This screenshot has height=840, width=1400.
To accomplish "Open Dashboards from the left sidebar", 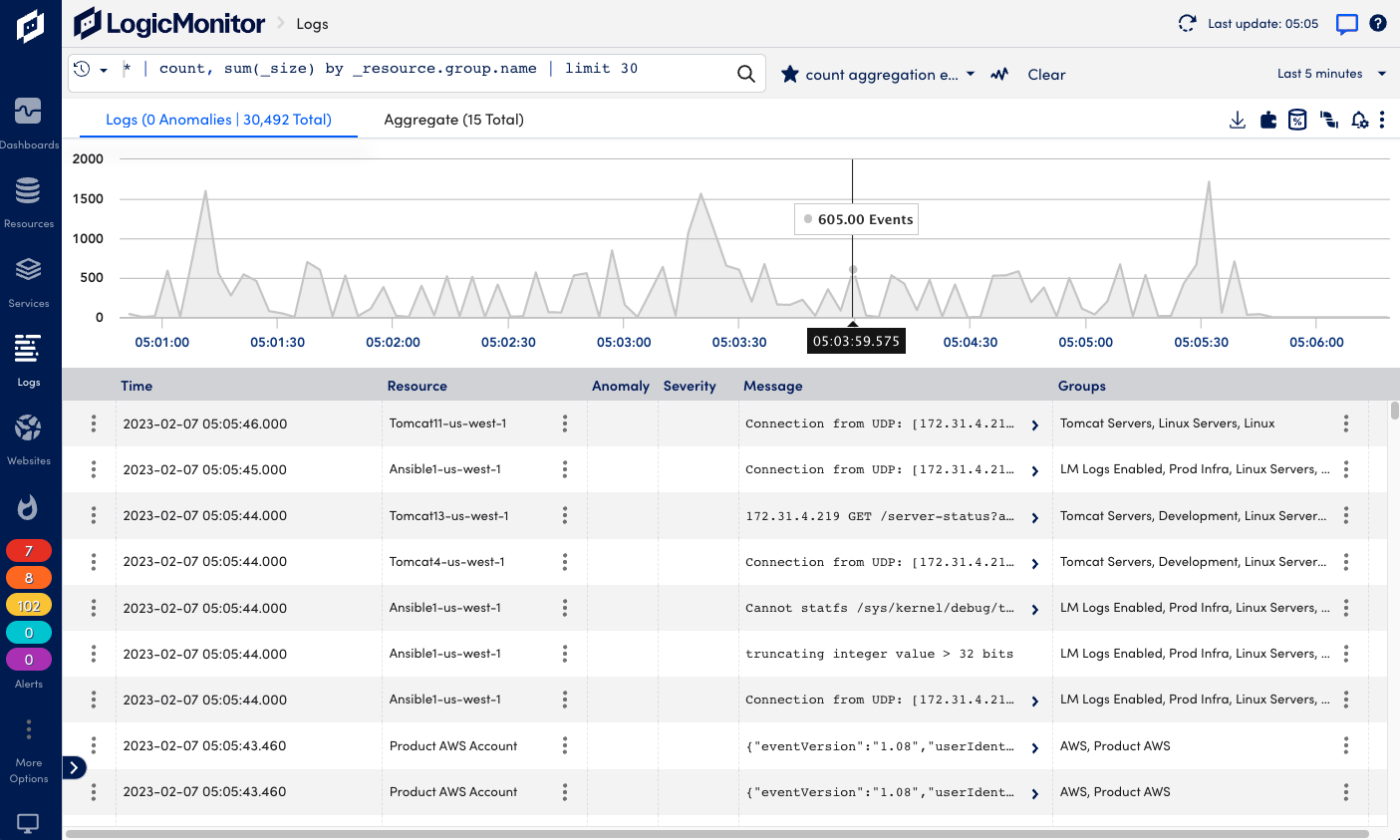I will tap(30, 113).
